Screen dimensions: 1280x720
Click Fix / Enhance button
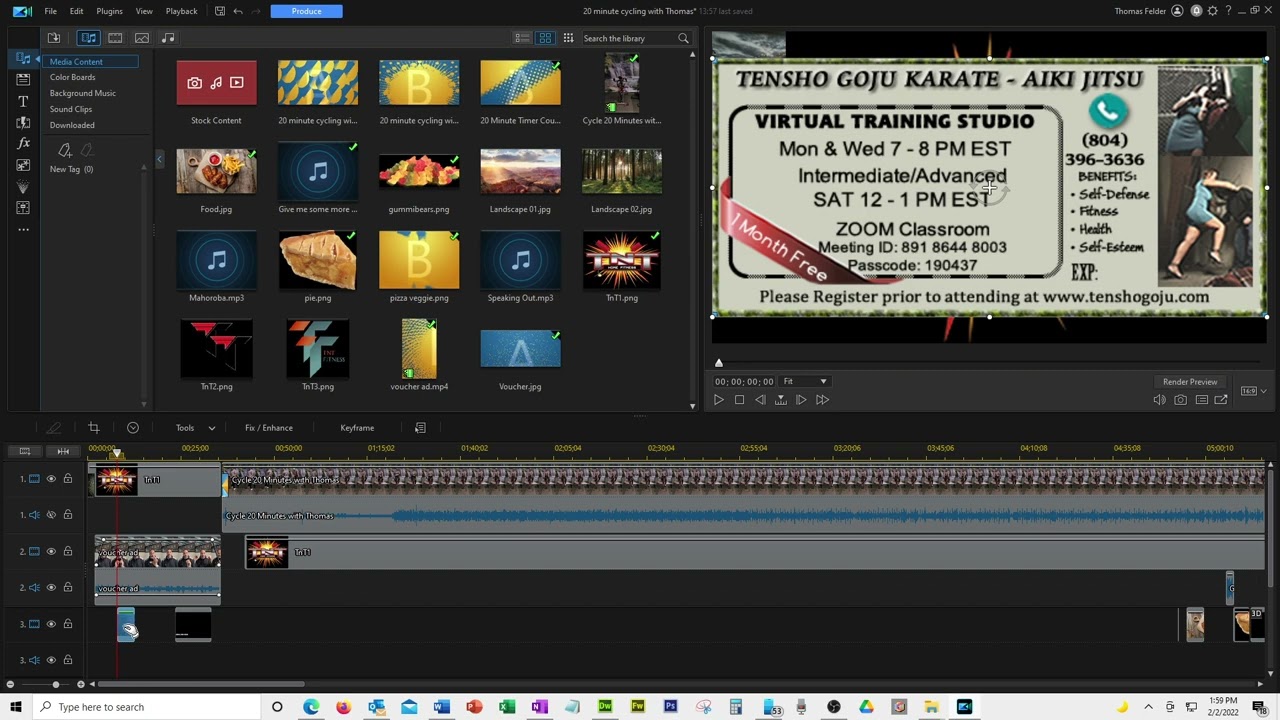coord(269,428)
